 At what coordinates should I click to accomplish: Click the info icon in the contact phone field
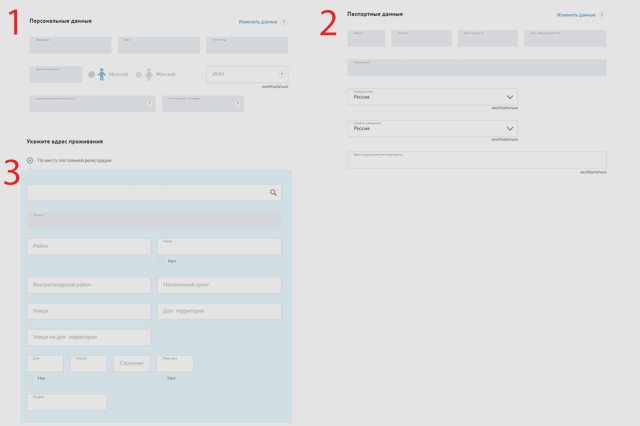click(x=238, y=103)
